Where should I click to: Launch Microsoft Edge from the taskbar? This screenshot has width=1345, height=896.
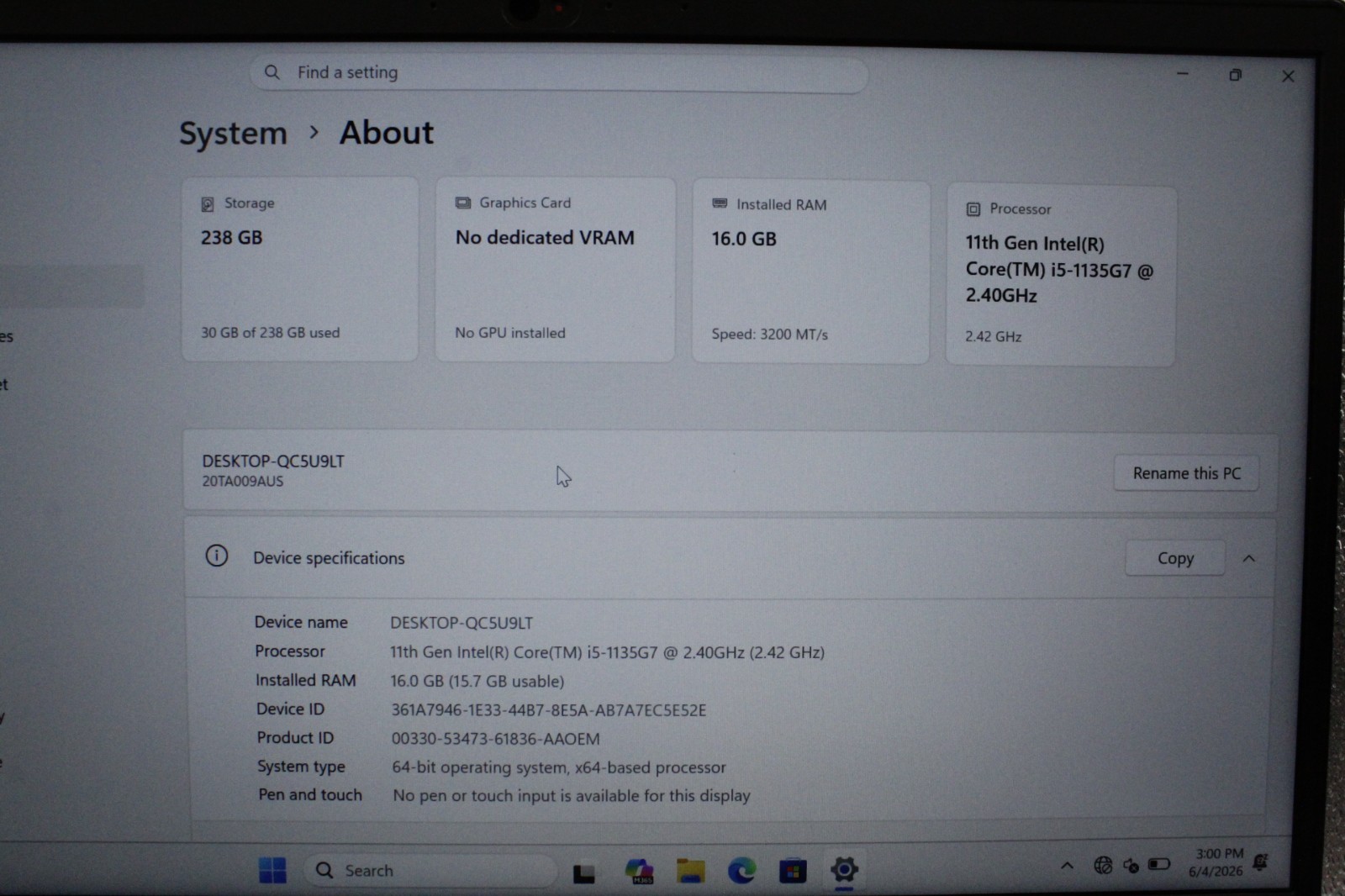coord(741,871)
